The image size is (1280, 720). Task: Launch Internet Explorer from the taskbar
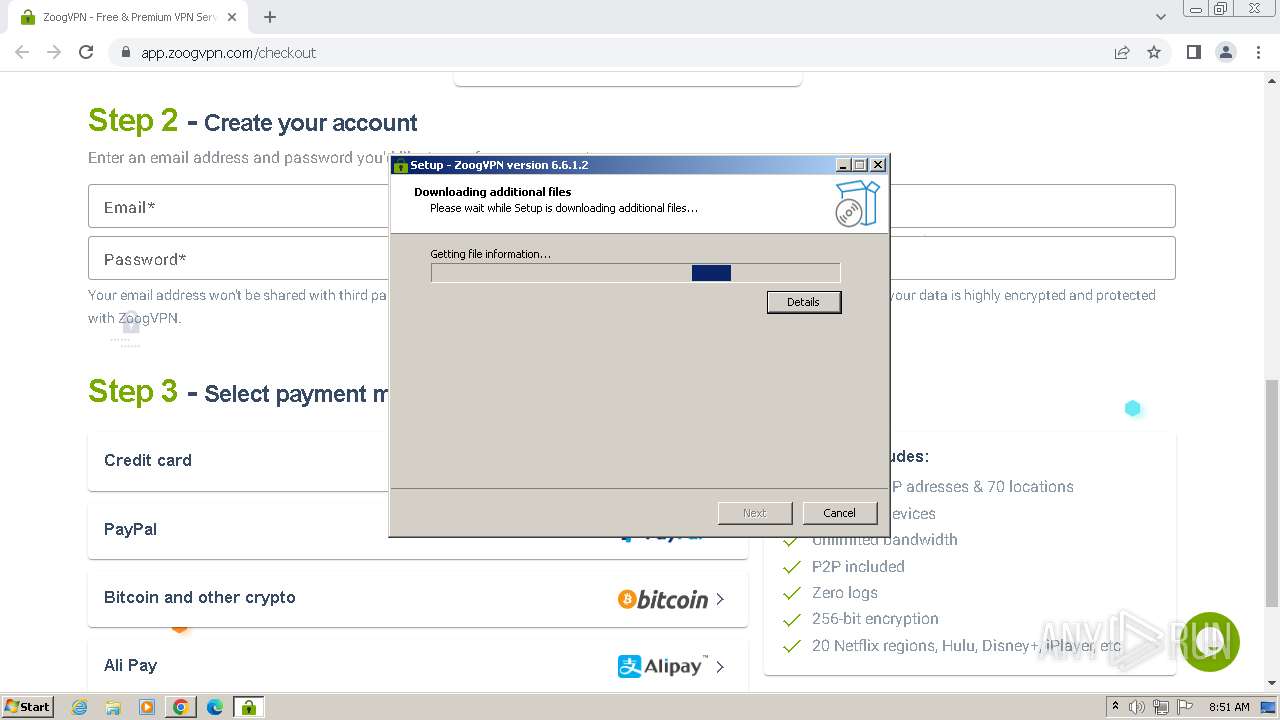pyautogui.click(x=80, y=707)
